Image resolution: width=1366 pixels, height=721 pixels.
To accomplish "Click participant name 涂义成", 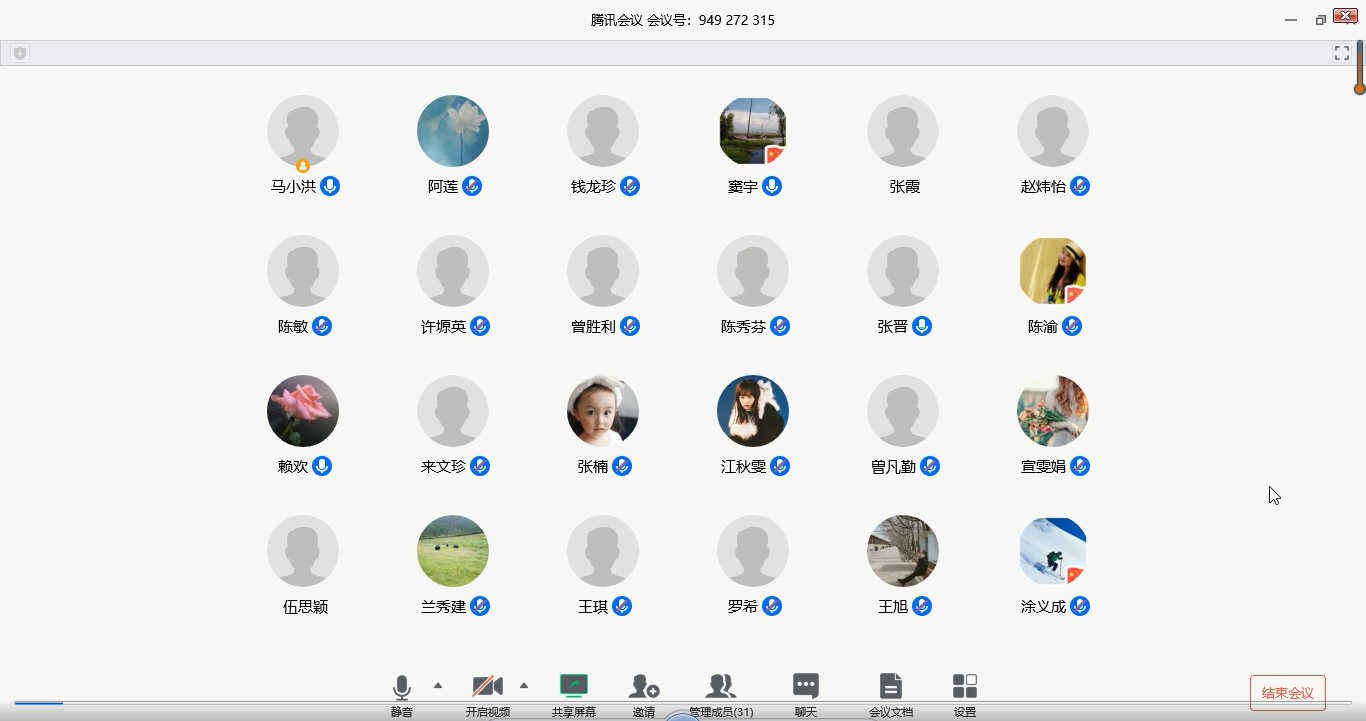I will (1043, 606).
